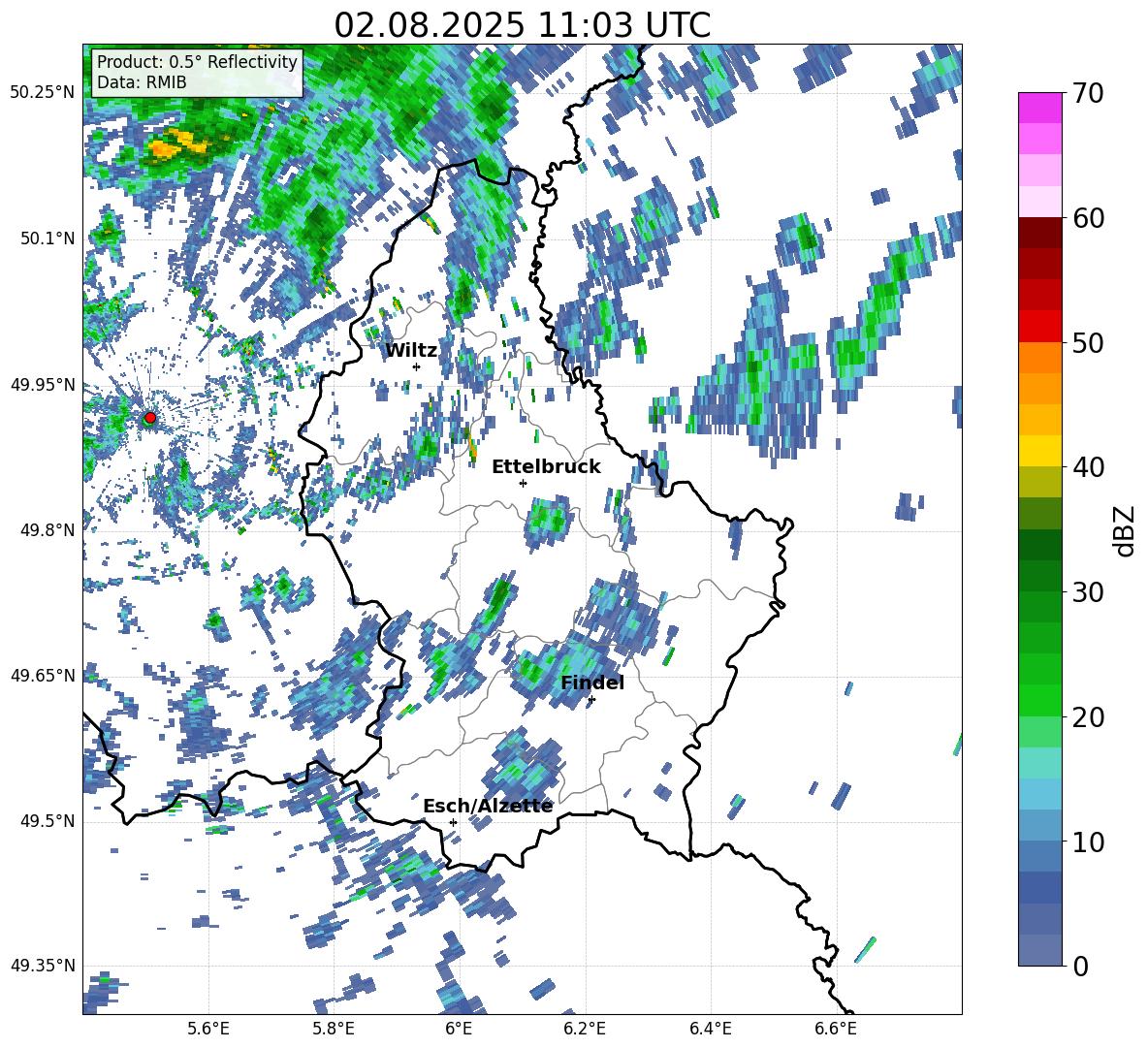Click the 49.95°N latitude label
Screen dimensions: 1148x1048
pyautogui.click(x=43, y=385)
